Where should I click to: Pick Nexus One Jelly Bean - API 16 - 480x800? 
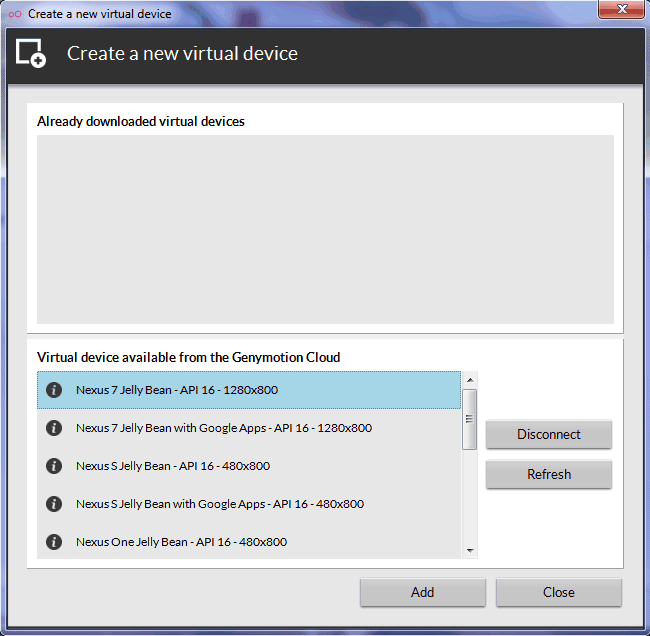249,541
